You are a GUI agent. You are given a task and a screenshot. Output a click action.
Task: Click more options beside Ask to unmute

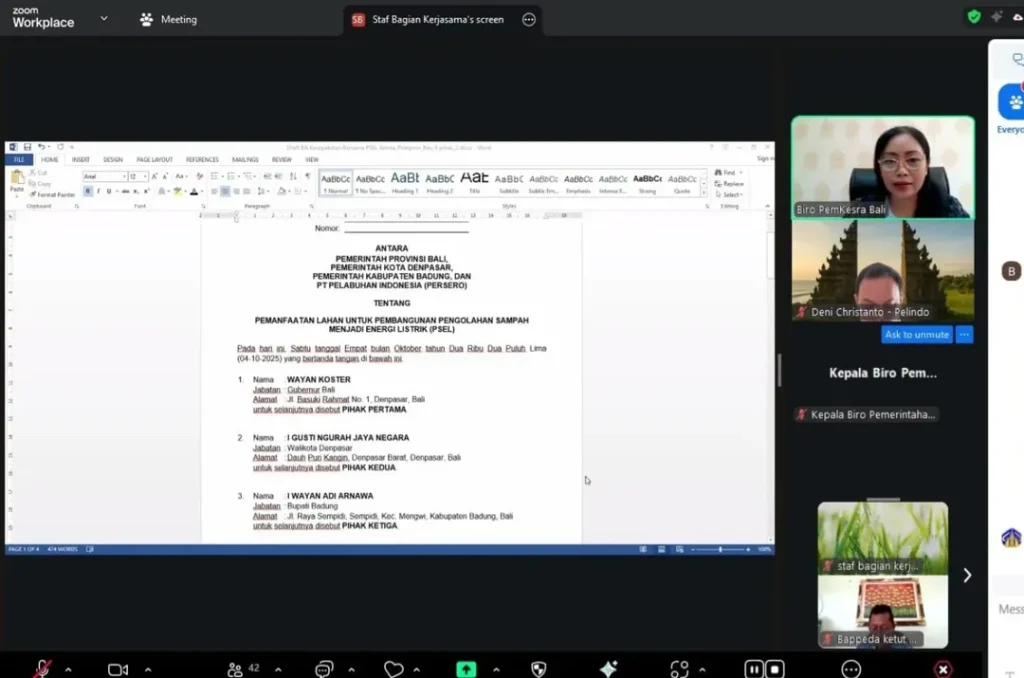click(x=964, y=334)
